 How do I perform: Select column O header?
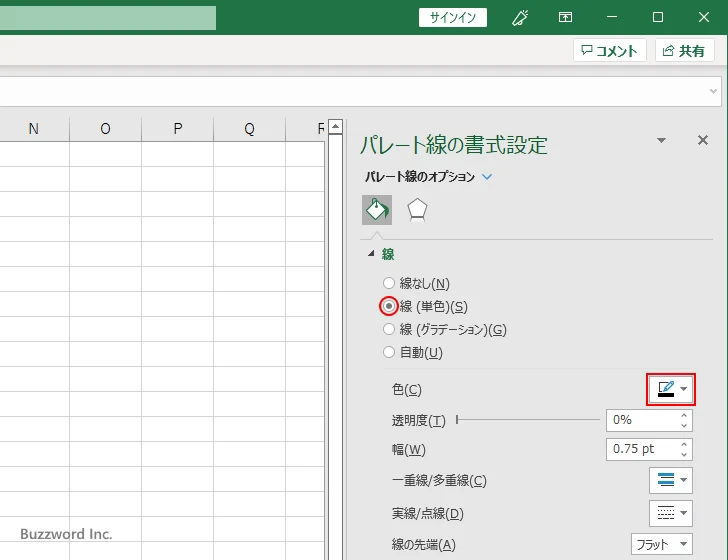[x=105, y=129]
